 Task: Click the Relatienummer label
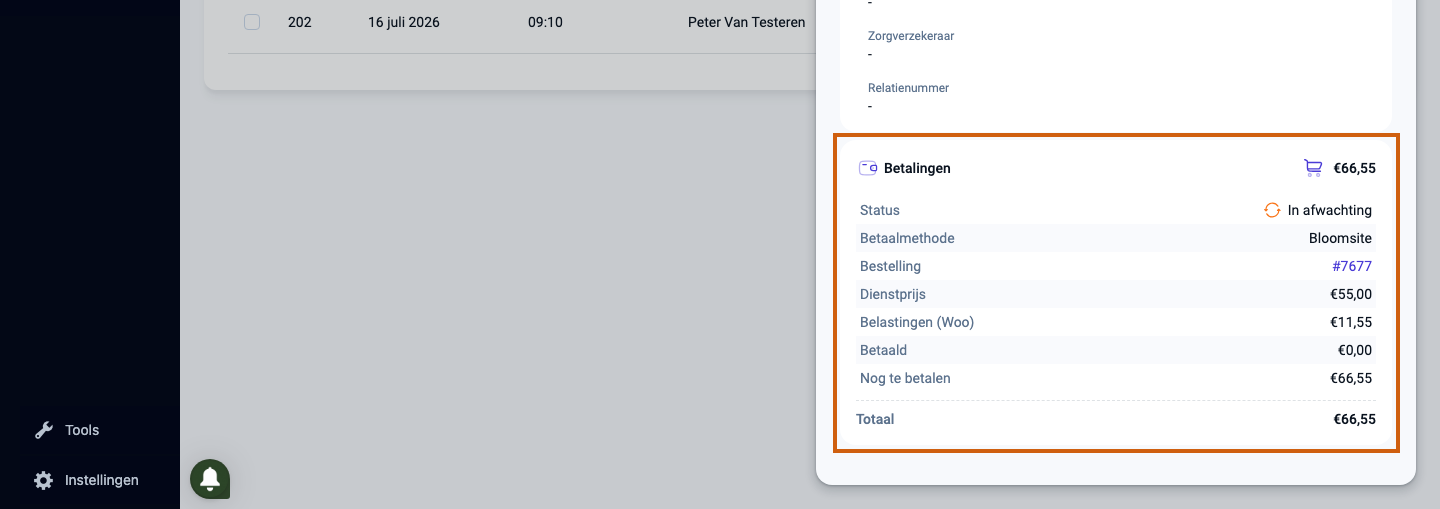908,88
